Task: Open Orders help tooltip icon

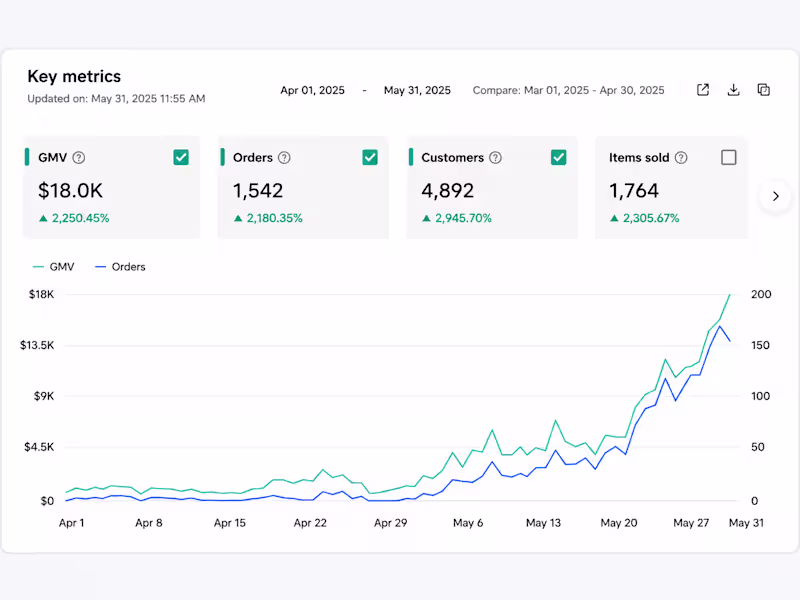Action: click(284, 158)
